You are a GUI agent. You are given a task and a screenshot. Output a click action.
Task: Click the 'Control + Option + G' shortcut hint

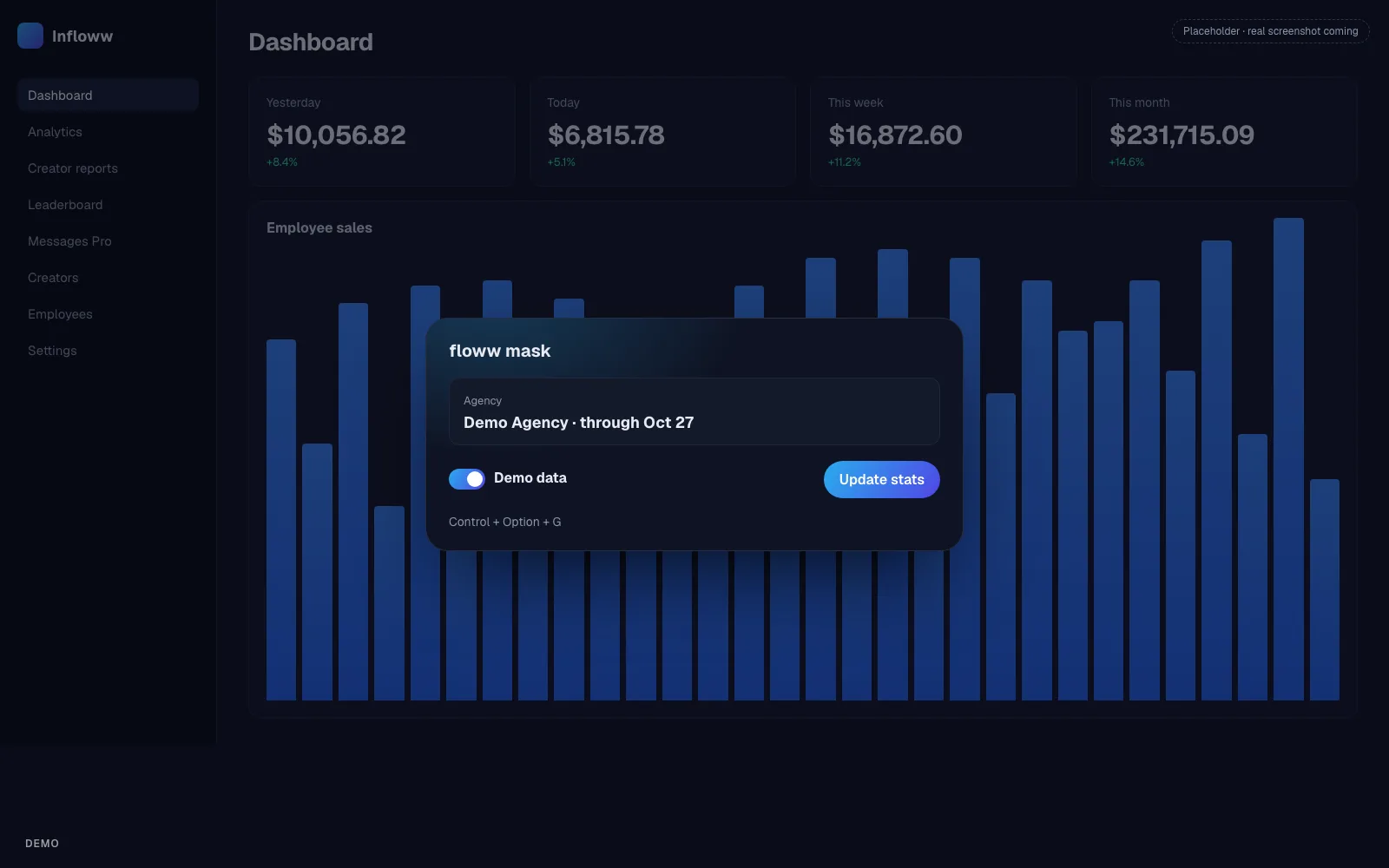(x=504, y=522)
